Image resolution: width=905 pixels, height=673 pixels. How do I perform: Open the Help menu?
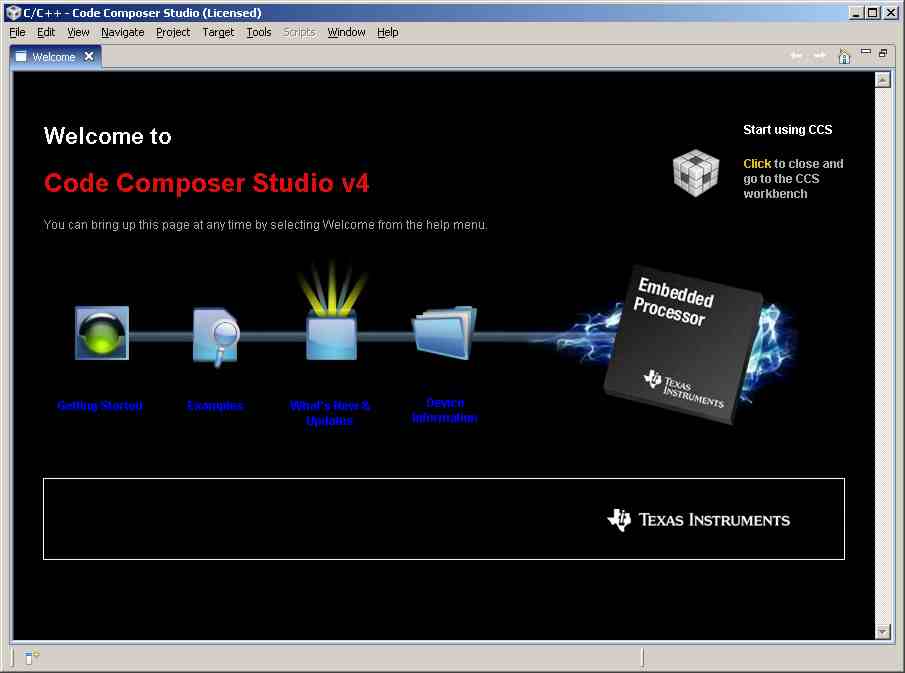pos(388,32)
